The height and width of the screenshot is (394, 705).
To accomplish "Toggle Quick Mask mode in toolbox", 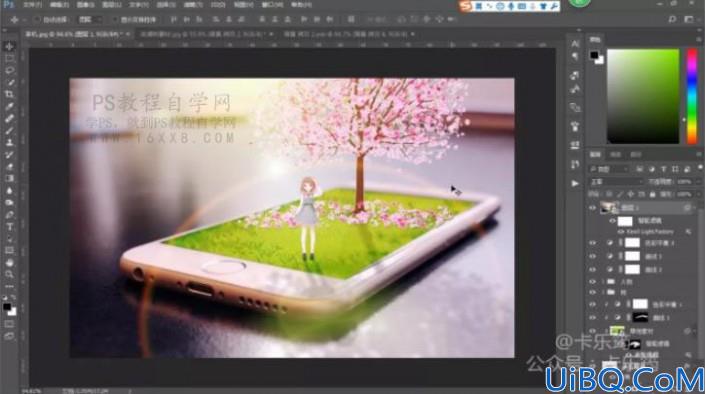I will click(x=9, y=324).
